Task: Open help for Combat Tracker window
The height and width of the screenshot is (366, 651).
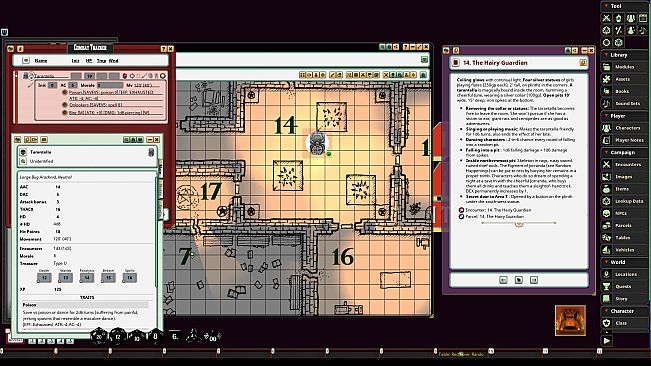Action: [x=163, y=49]
